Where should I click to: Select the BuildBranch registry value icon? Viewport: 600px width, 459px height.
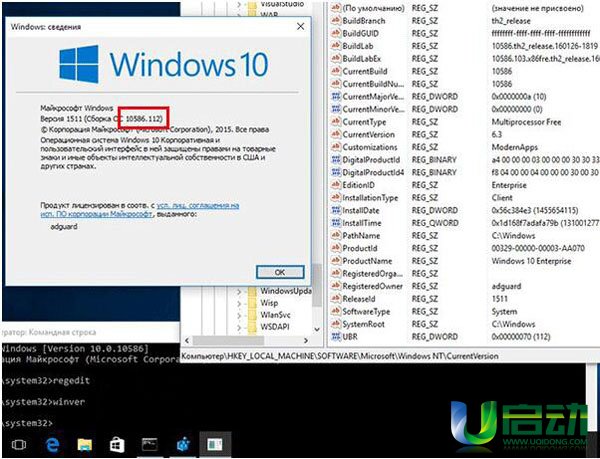tap(336, 20)
